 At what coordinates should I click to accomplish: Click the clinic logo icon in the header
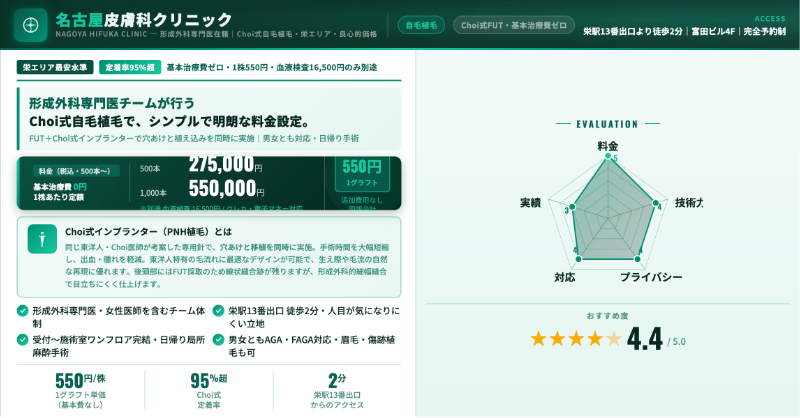click(x=31, y=25)
